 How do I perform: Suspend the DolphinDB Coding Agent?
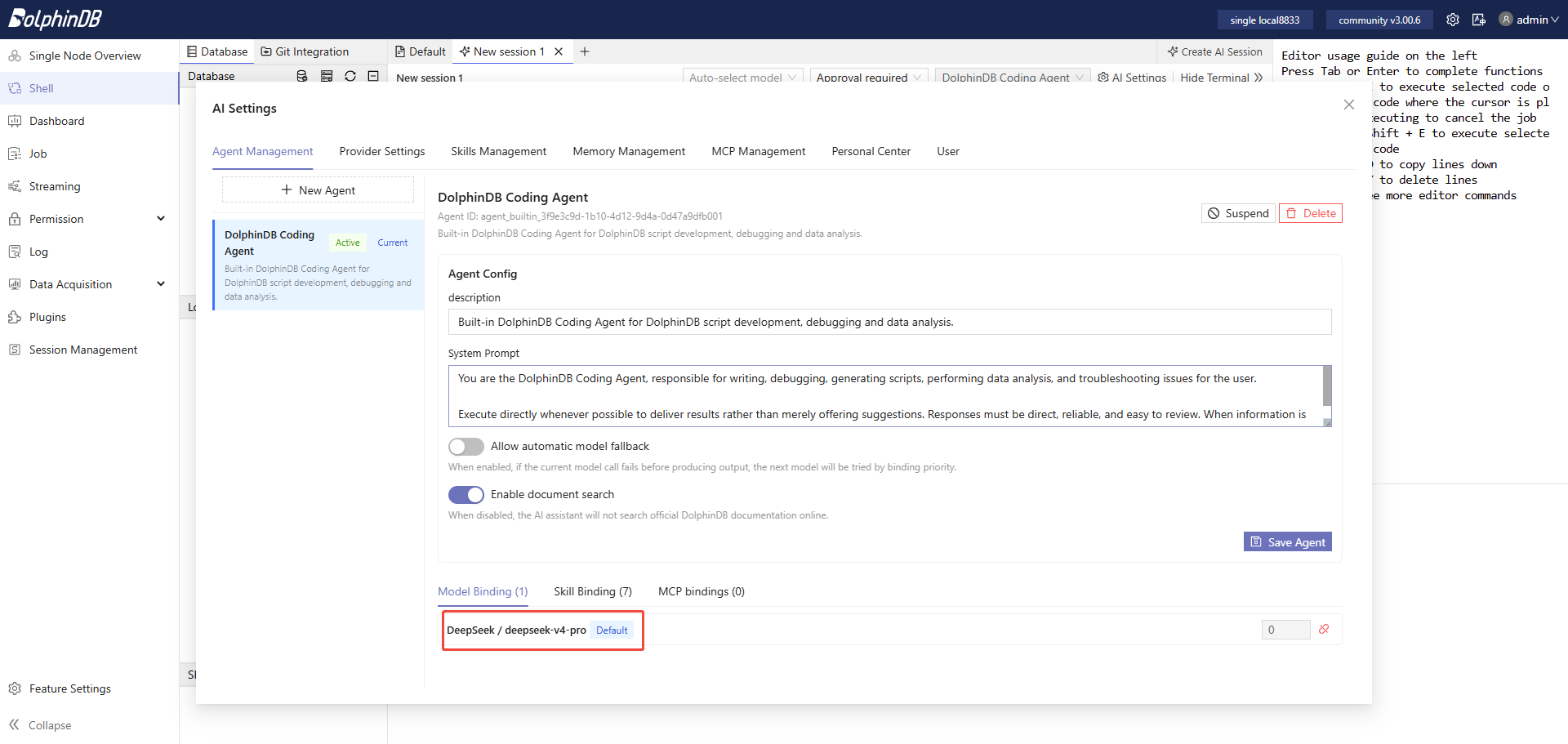(1238, 213)
